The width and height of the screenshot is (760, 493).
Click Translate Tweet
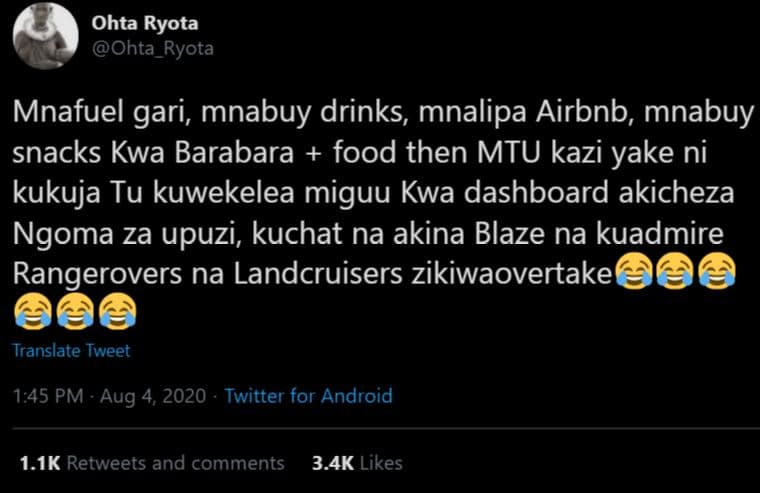coord(70,351)
